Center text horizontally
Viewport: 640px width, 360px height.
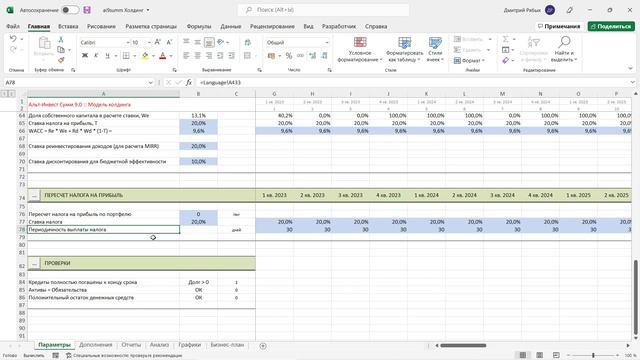pos(198,56)
